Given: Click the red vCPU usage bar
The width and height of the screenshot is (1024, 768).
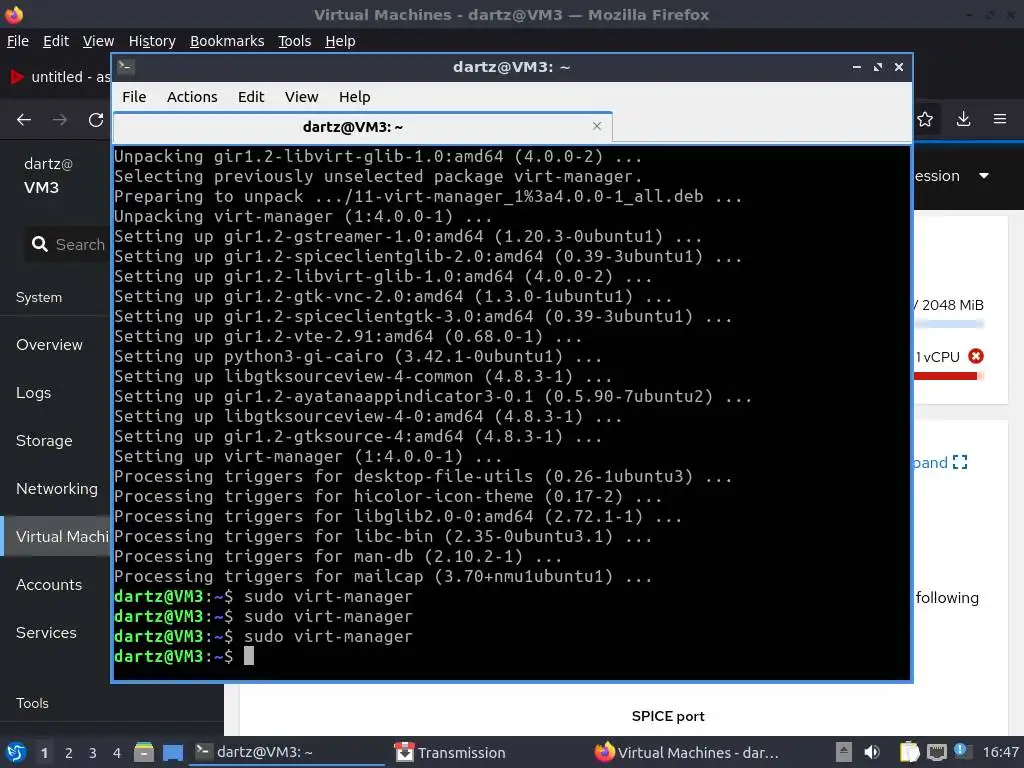Looking at the screenshot, I should coord(948,376).
